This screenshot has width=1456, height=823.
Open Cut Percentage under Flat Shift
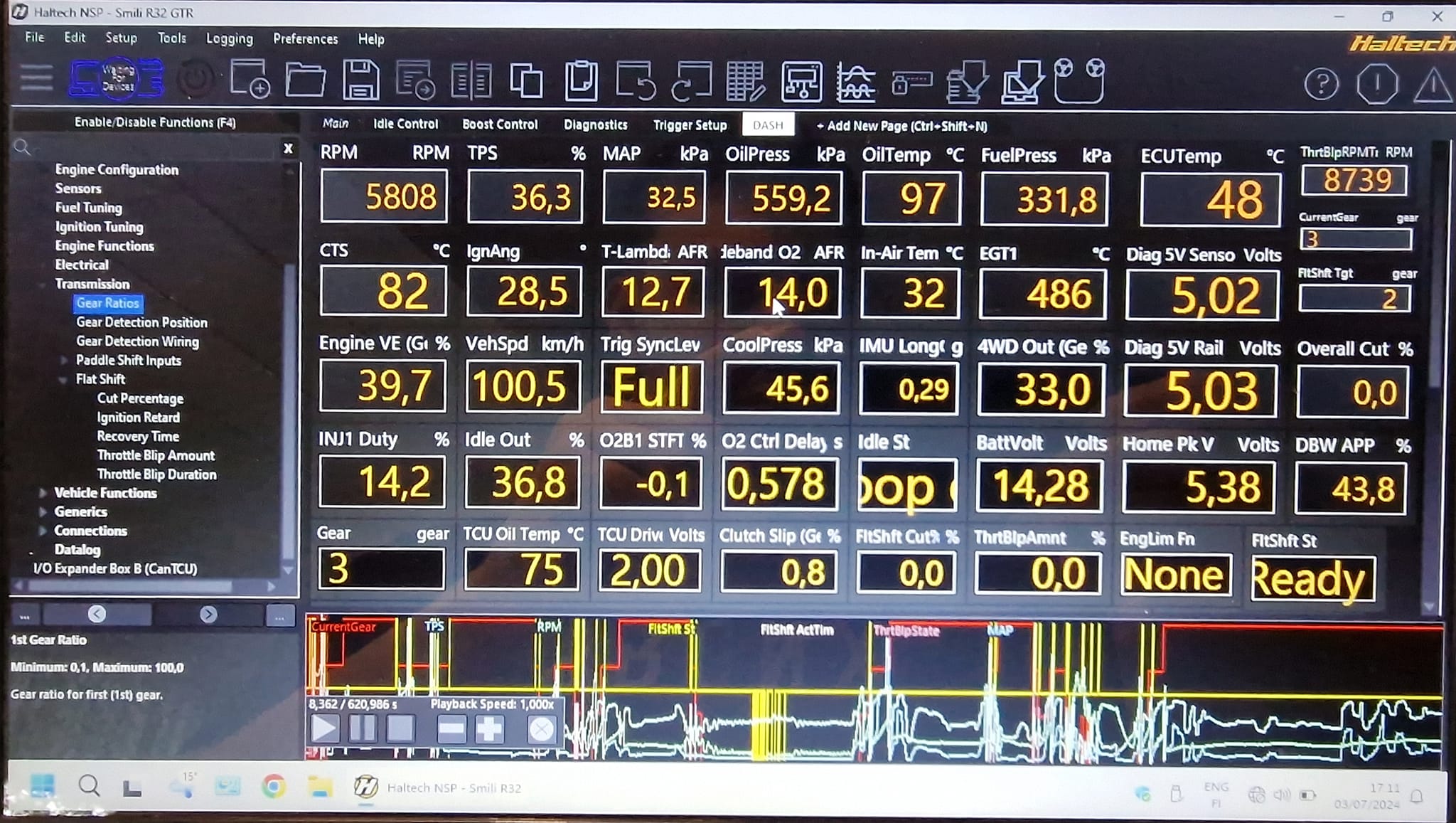coord(140,398)
